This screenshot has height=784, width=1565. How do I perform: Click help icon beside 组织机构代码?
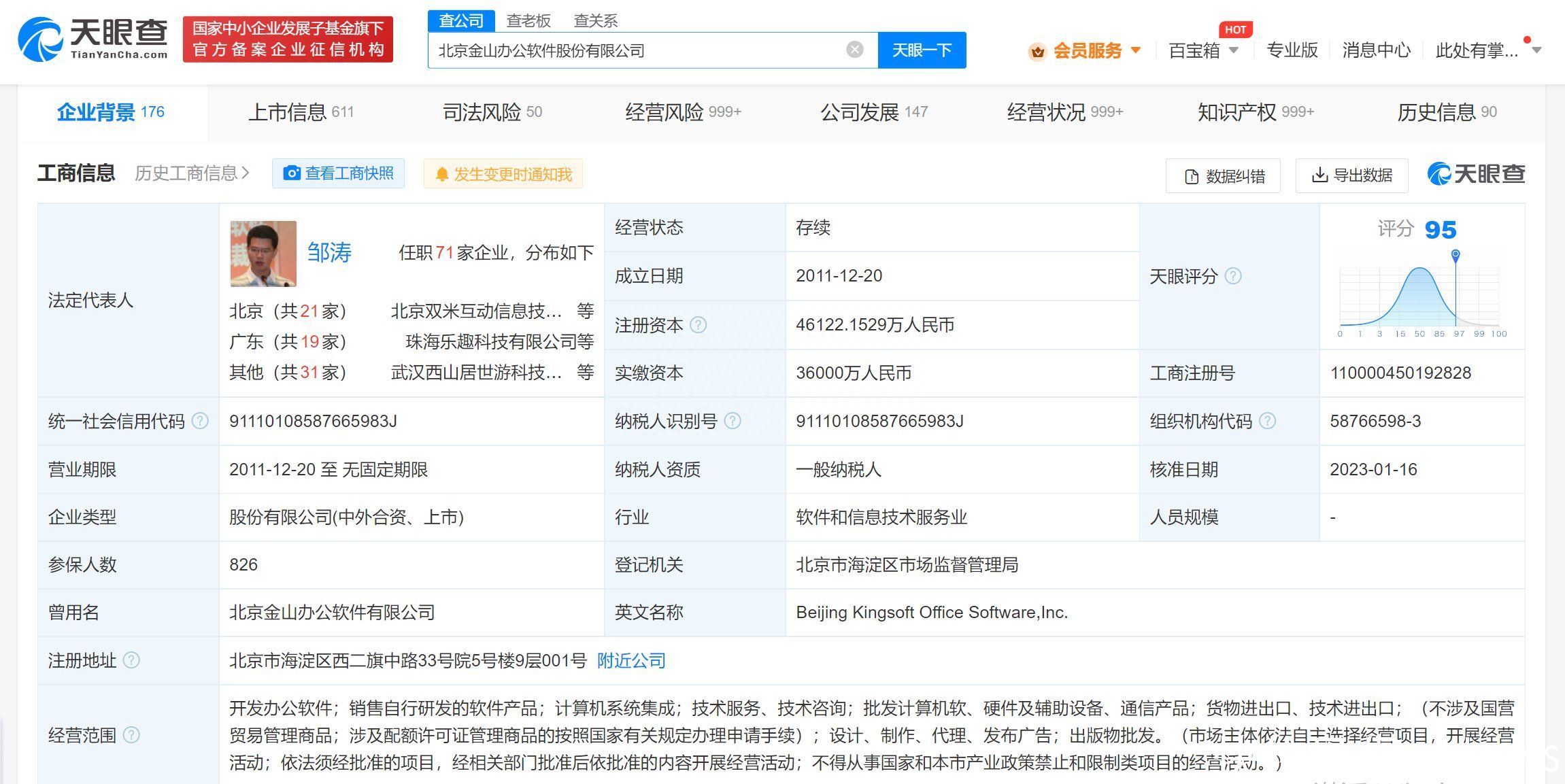tap(1267, 421)
